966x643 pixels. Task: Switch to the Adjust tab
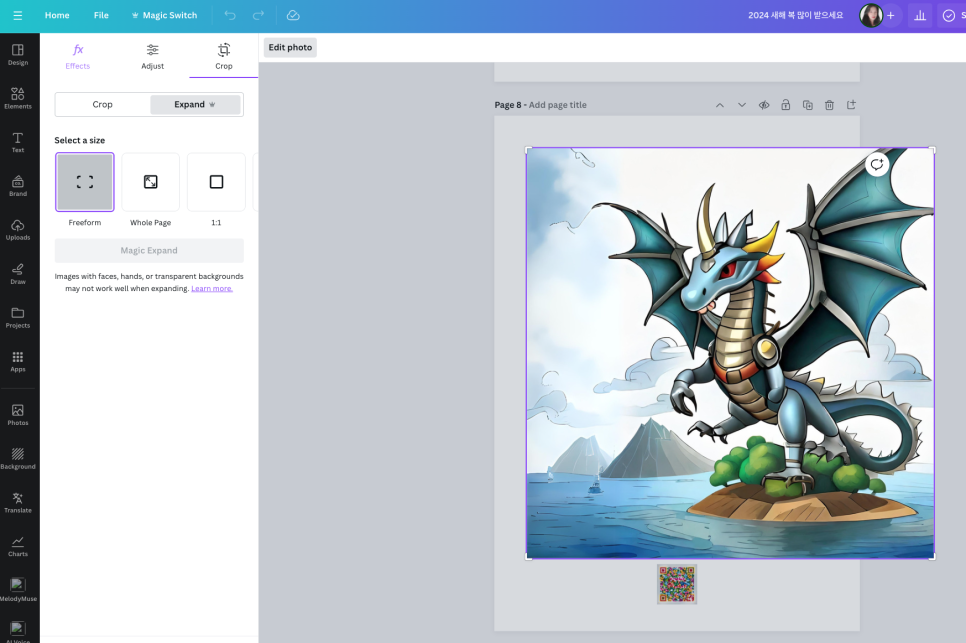(152, 56)
